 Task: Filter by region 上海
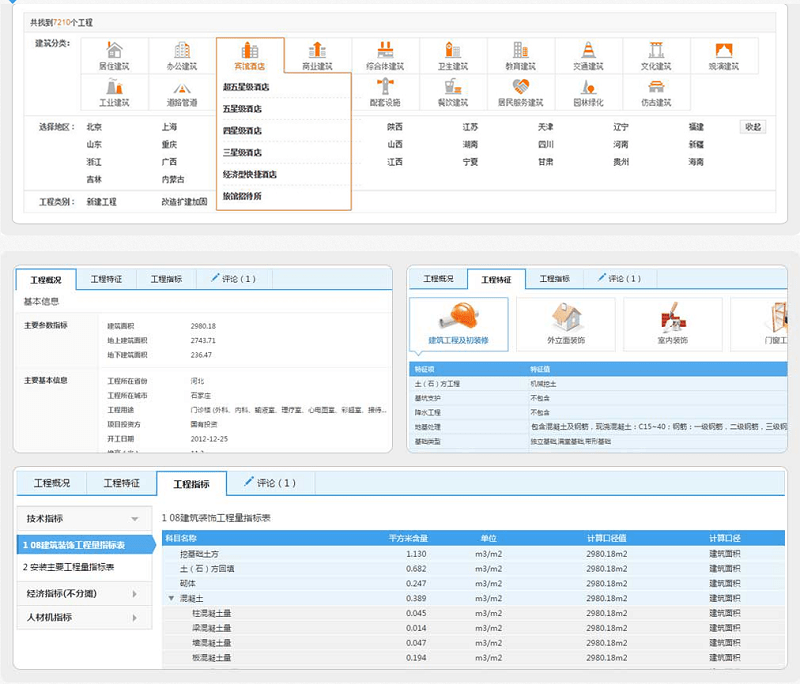pyautogui.click(x=169, y=127)
